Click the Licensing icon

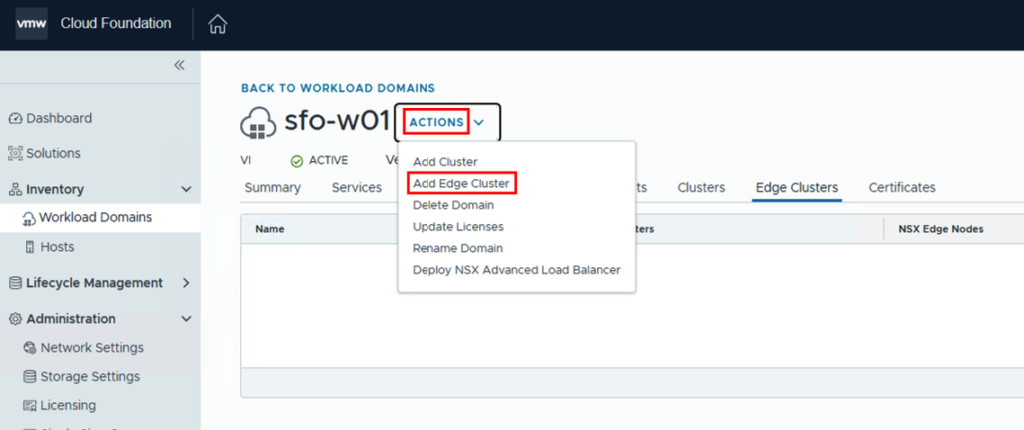pos(29,406)
